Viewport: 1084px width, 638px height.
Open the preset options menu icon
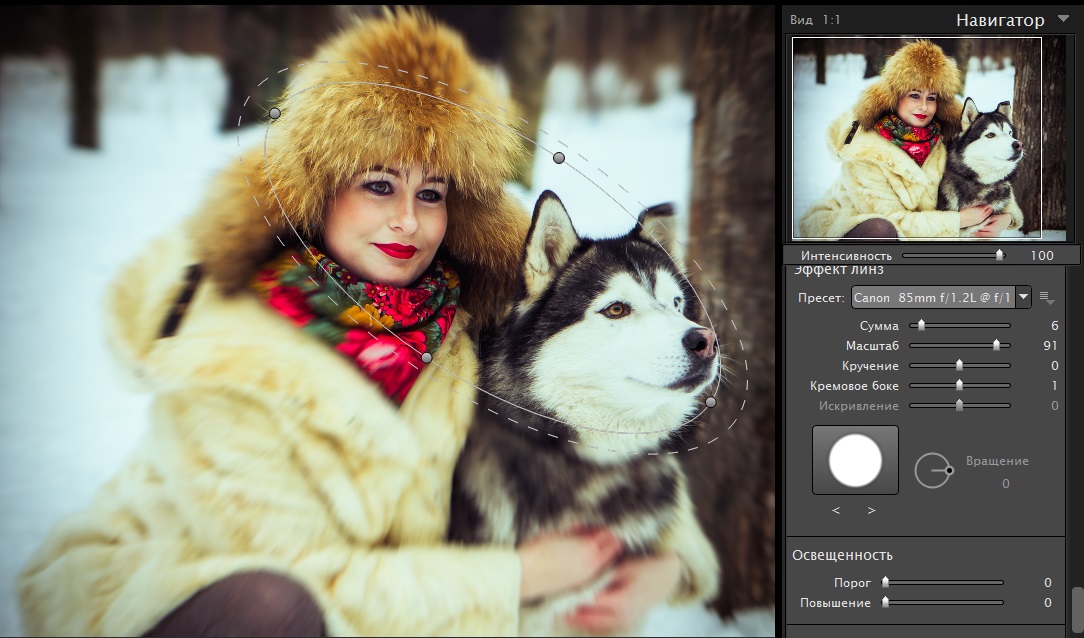1047,299
